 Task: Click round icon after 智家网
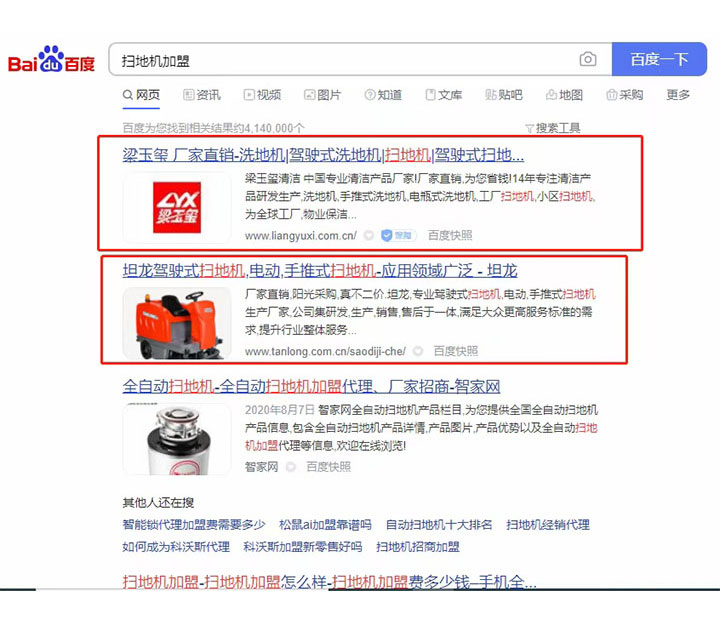point(290,467)
